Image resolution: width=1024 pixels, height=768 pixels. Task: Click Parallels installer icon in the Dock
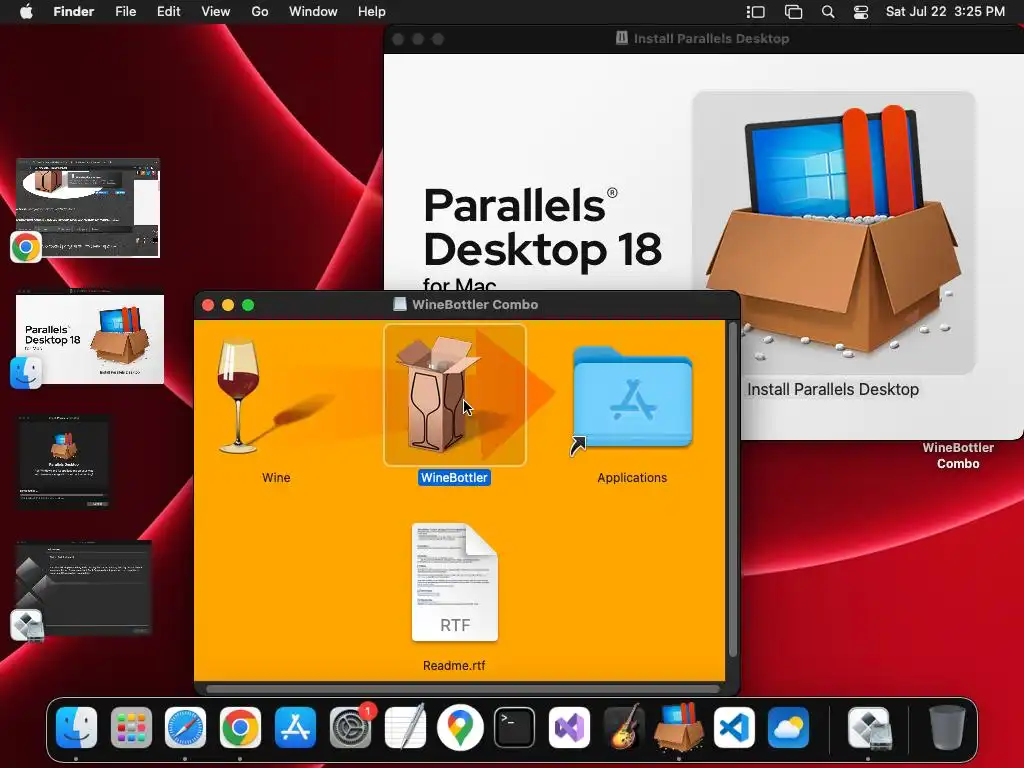pyautogui.click(x=679, y=727)
